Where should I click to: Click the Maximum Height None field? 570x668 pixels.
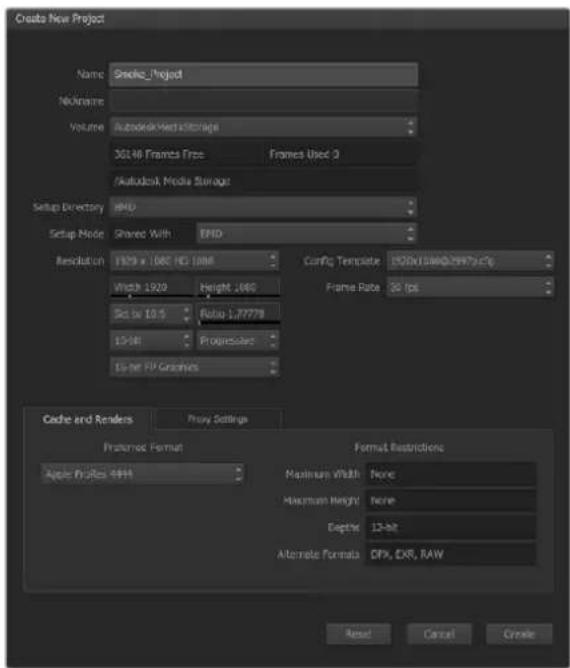[451, 501]
